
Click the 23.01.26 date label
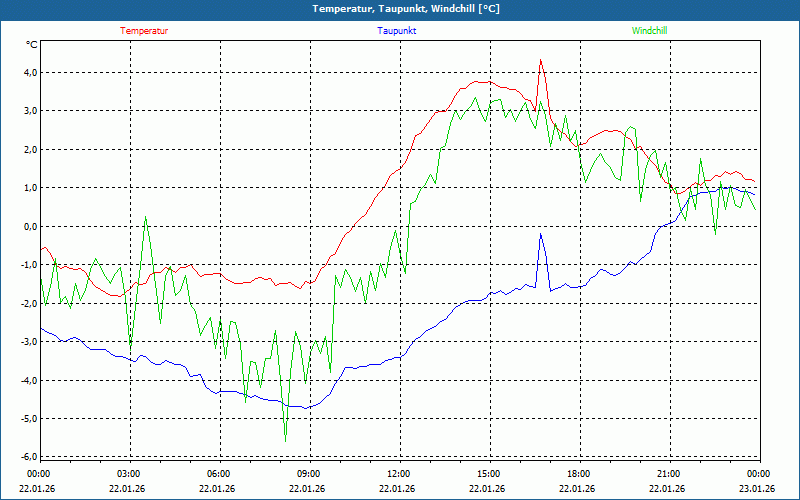point(757,489)
